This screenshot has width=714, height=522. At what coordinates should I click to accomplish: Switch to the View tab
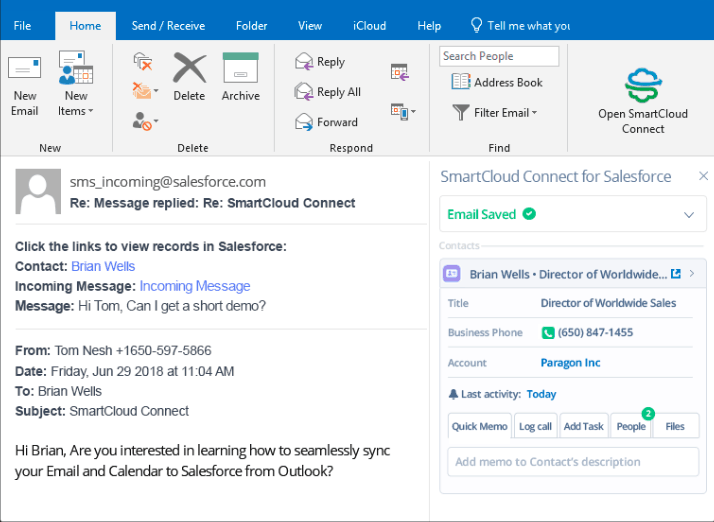point(310,26)
